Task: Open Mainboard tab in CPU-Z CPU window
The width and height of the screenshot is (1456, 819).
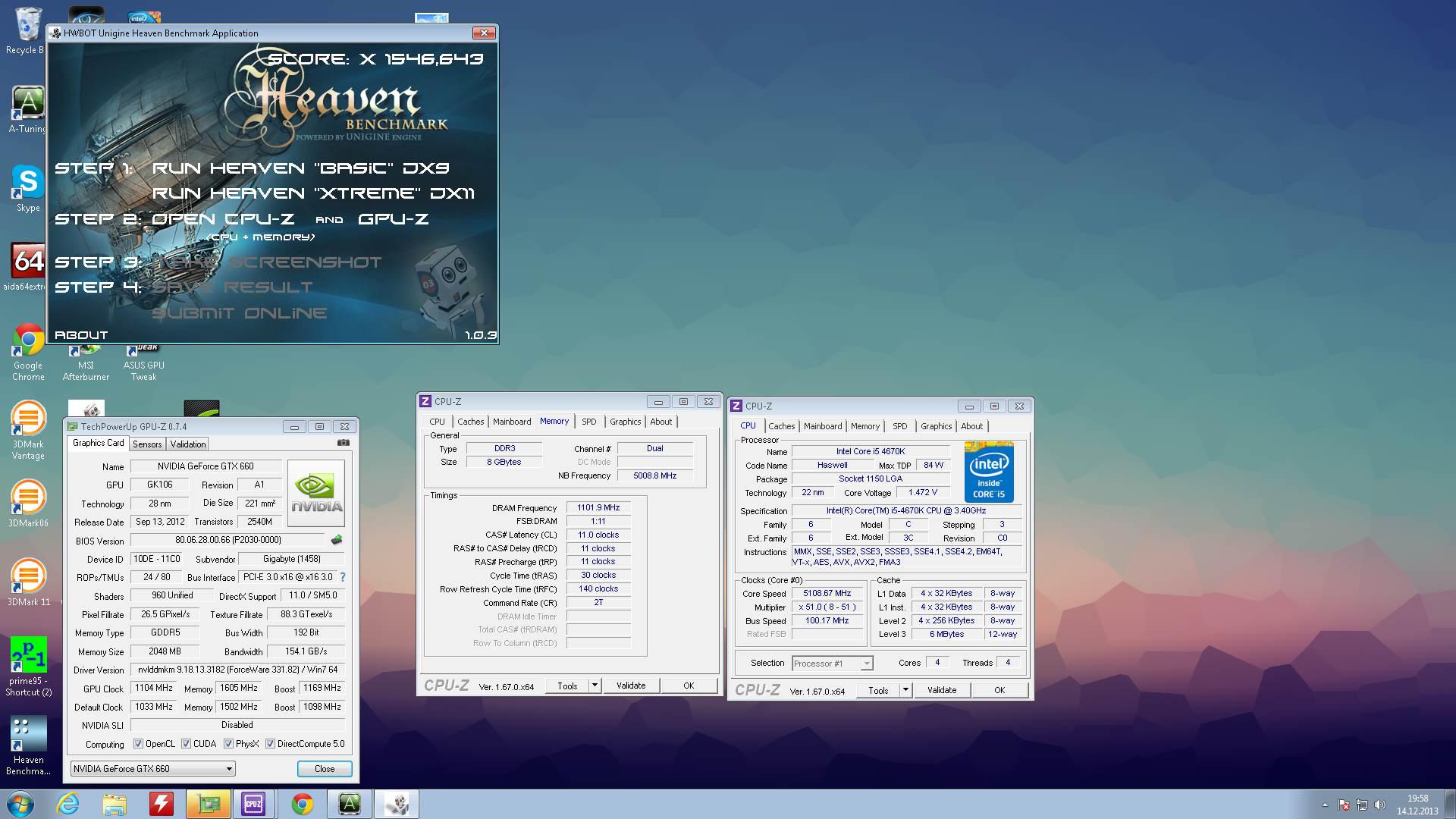Action: (823, 426)
